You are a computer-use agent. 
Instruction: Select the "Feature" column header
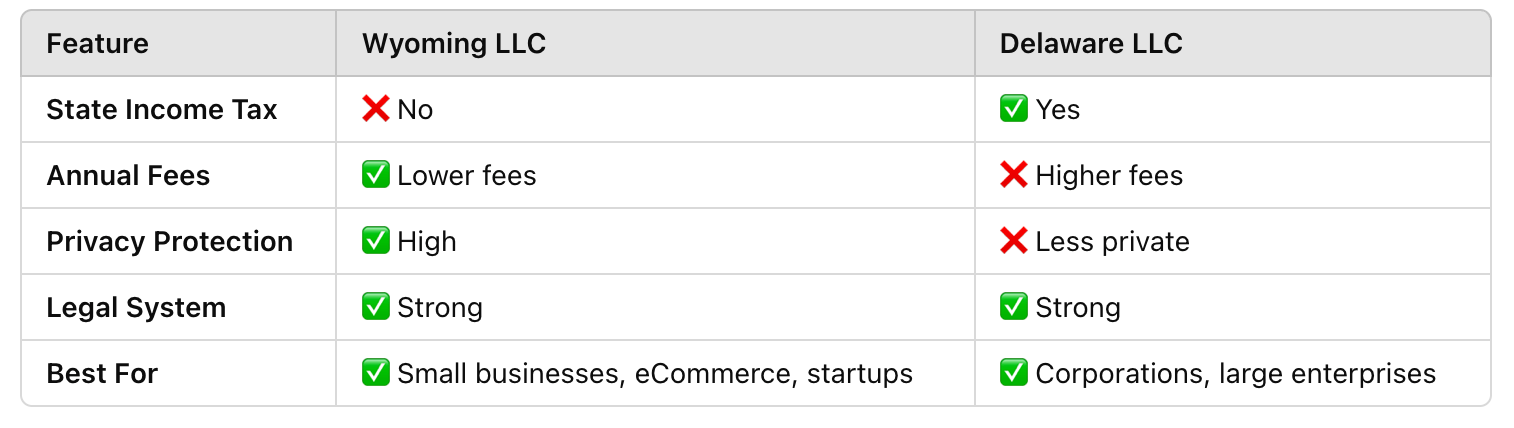98,44
